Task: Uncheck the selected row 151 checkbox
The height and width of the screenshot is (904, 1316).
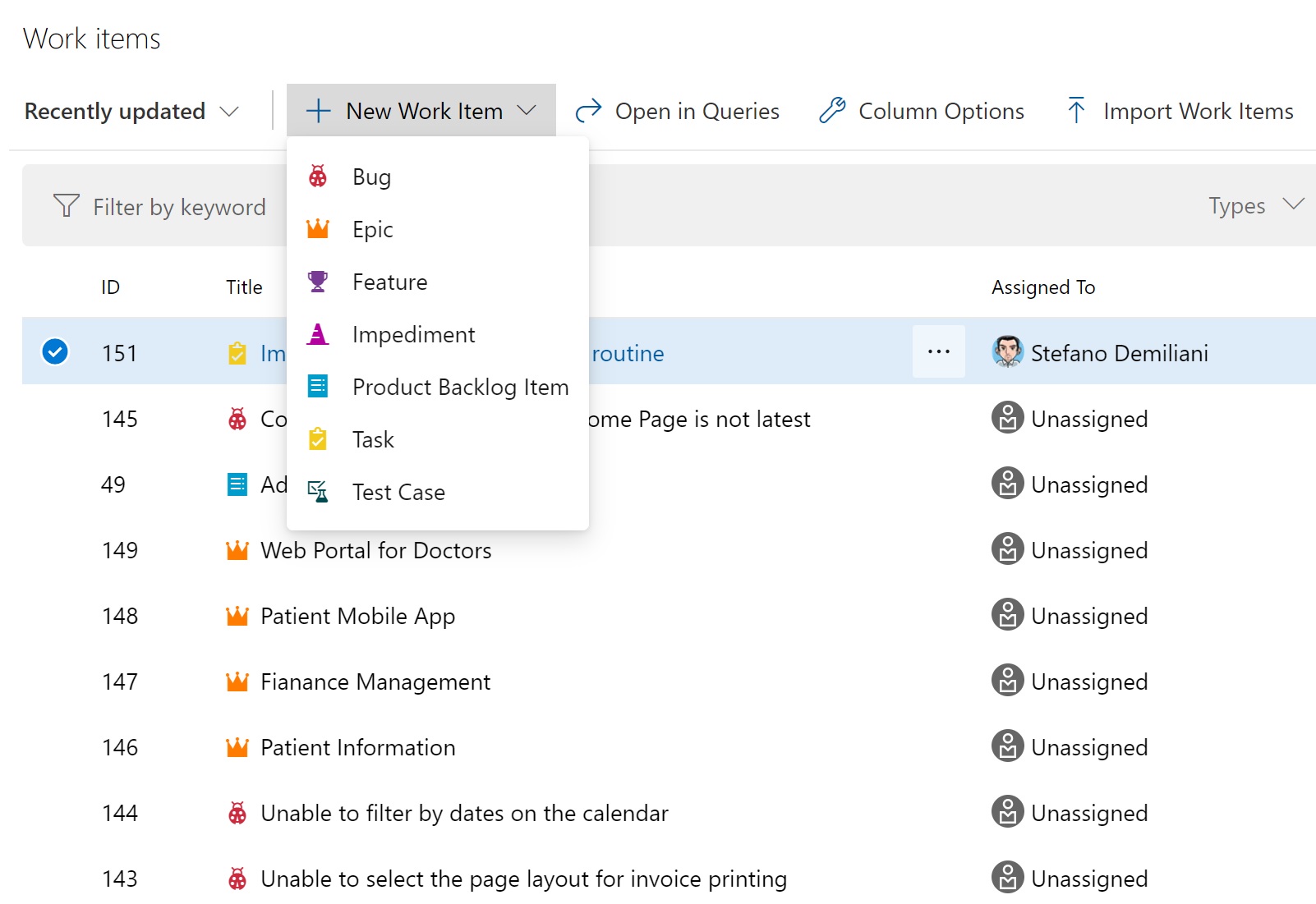Action: 55,351
